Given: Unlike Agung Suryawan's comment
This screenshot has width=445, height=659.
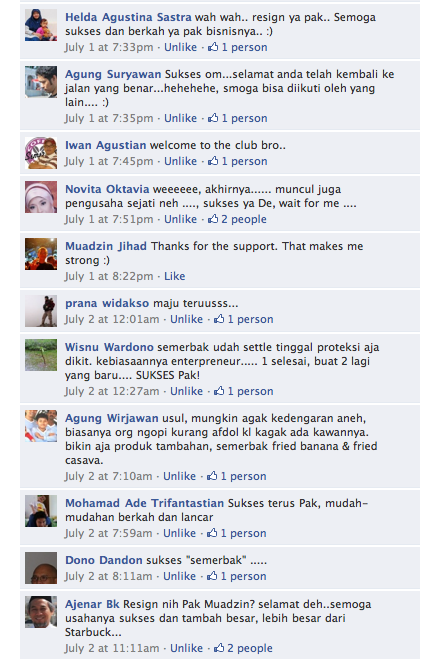Looking at the screenshot, I should pyautogui.click(x=180, y=118).
